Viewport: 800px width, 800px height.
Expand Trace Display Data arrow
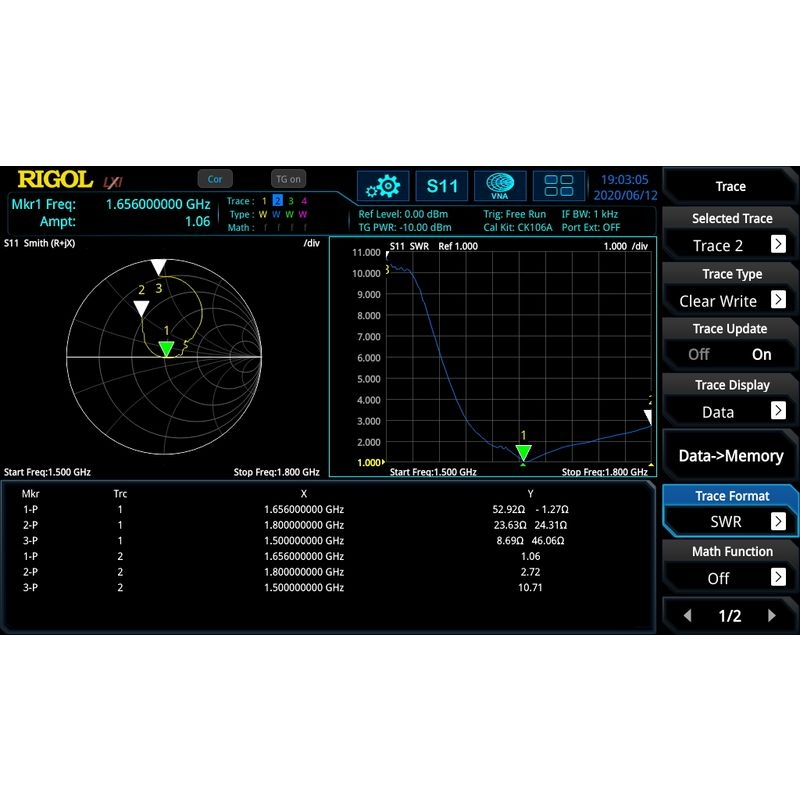point(778,410)
